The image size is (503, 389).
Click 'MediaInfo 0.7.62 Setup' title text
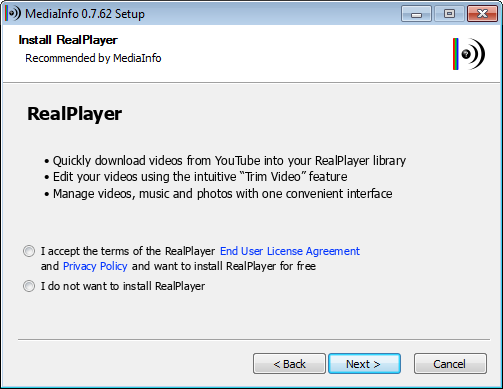point(85,14)
